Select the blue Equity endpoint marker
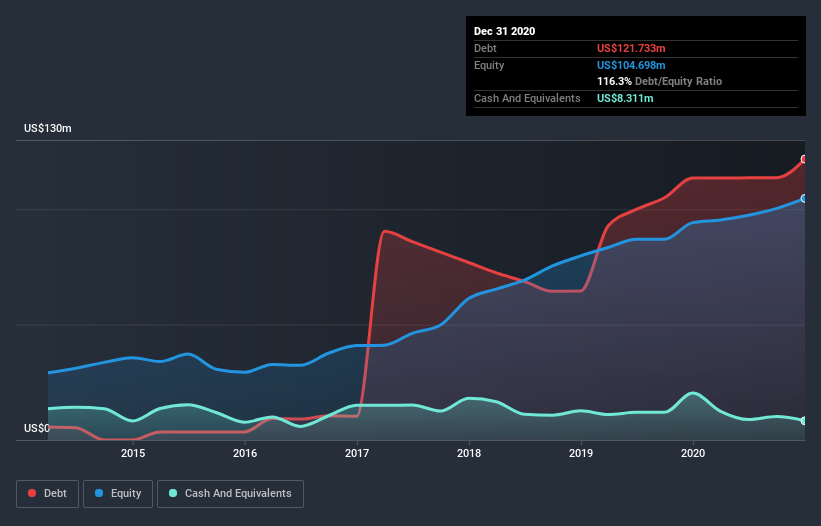This screenshot has width=821, height=526. 804,198
